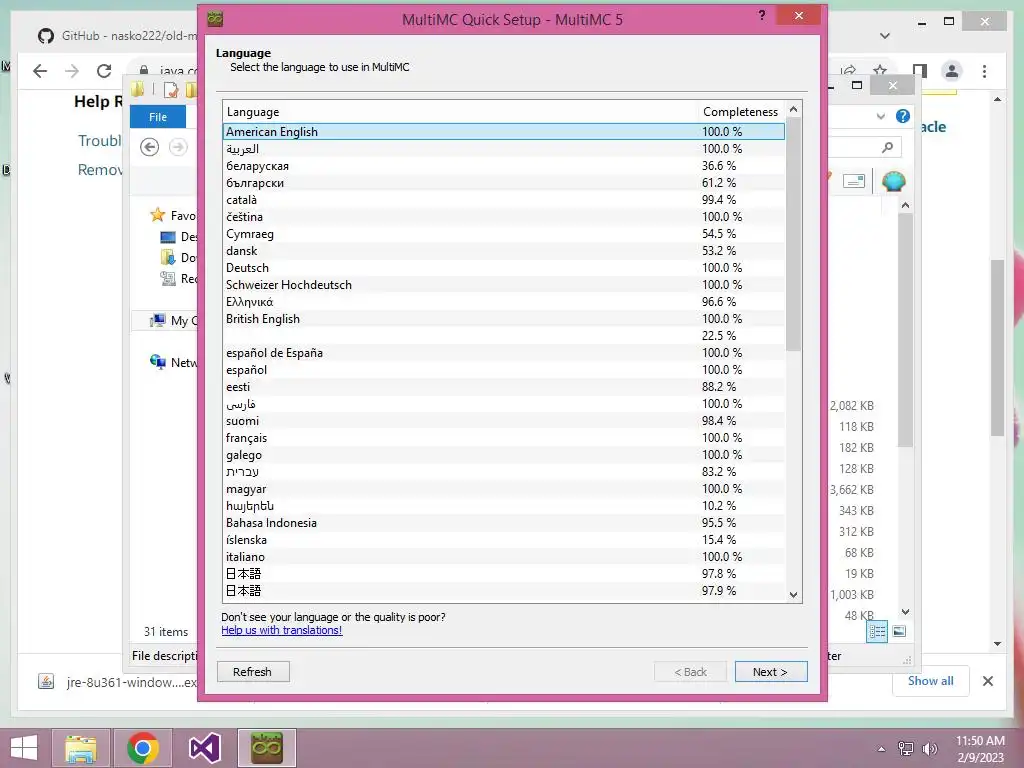Click the Completeness column header
The width and height of the screenshot is (1024, 768).
pyautogui.click(x=741, y=112)
